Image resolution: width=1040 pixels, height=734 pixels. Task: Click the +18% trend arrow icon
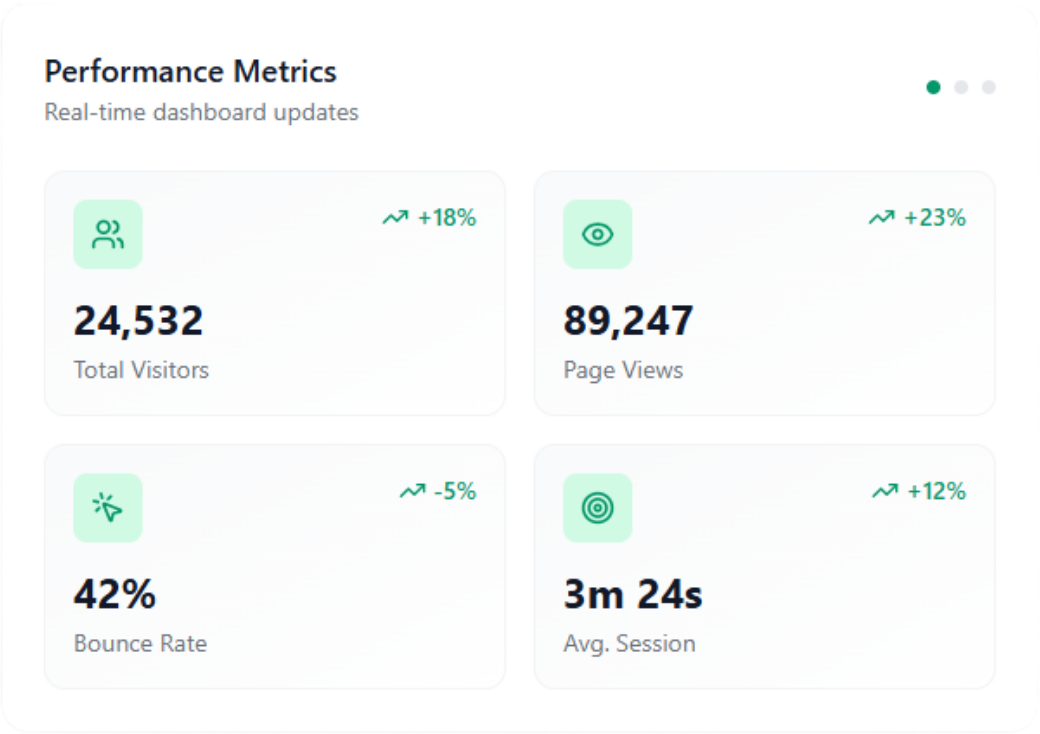tap(397, 217)
